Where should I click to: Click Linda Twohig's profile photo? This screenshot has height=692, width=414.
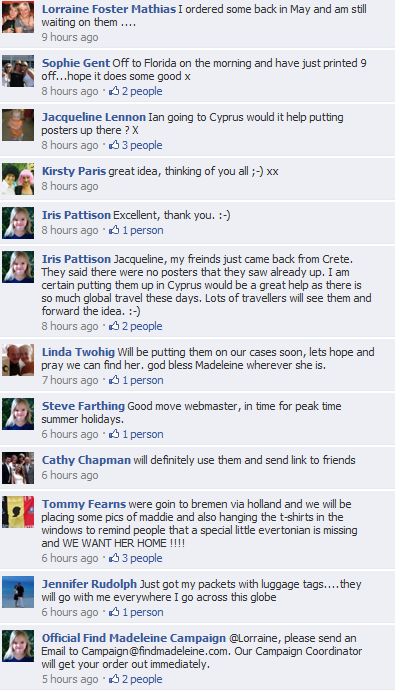[18, 360]
